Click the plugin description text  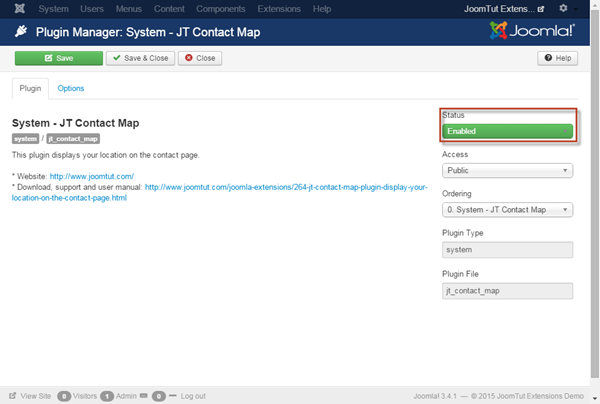(106, 155)
